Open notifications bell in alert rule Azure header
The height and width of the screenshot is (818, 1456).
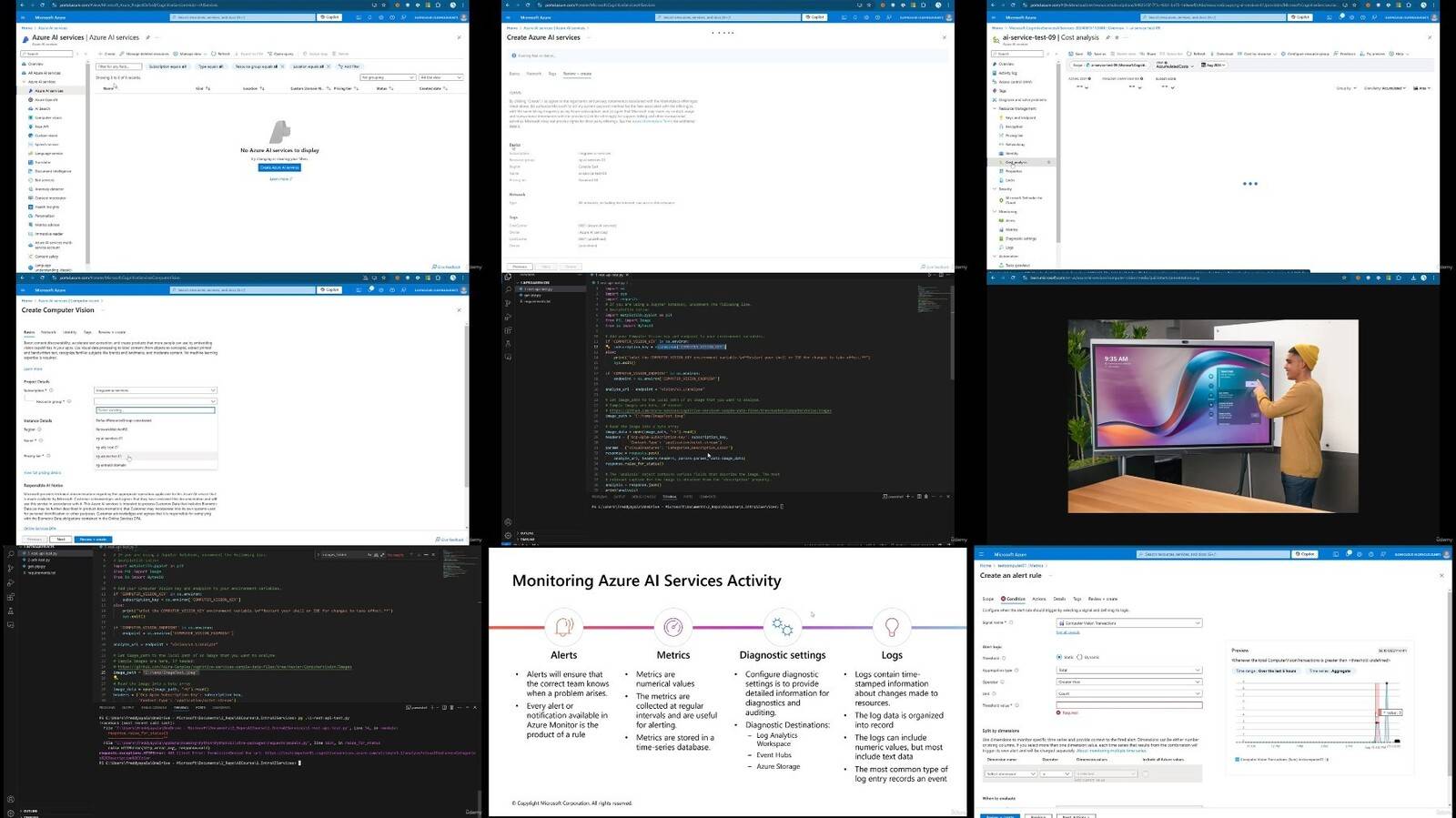1349,553
